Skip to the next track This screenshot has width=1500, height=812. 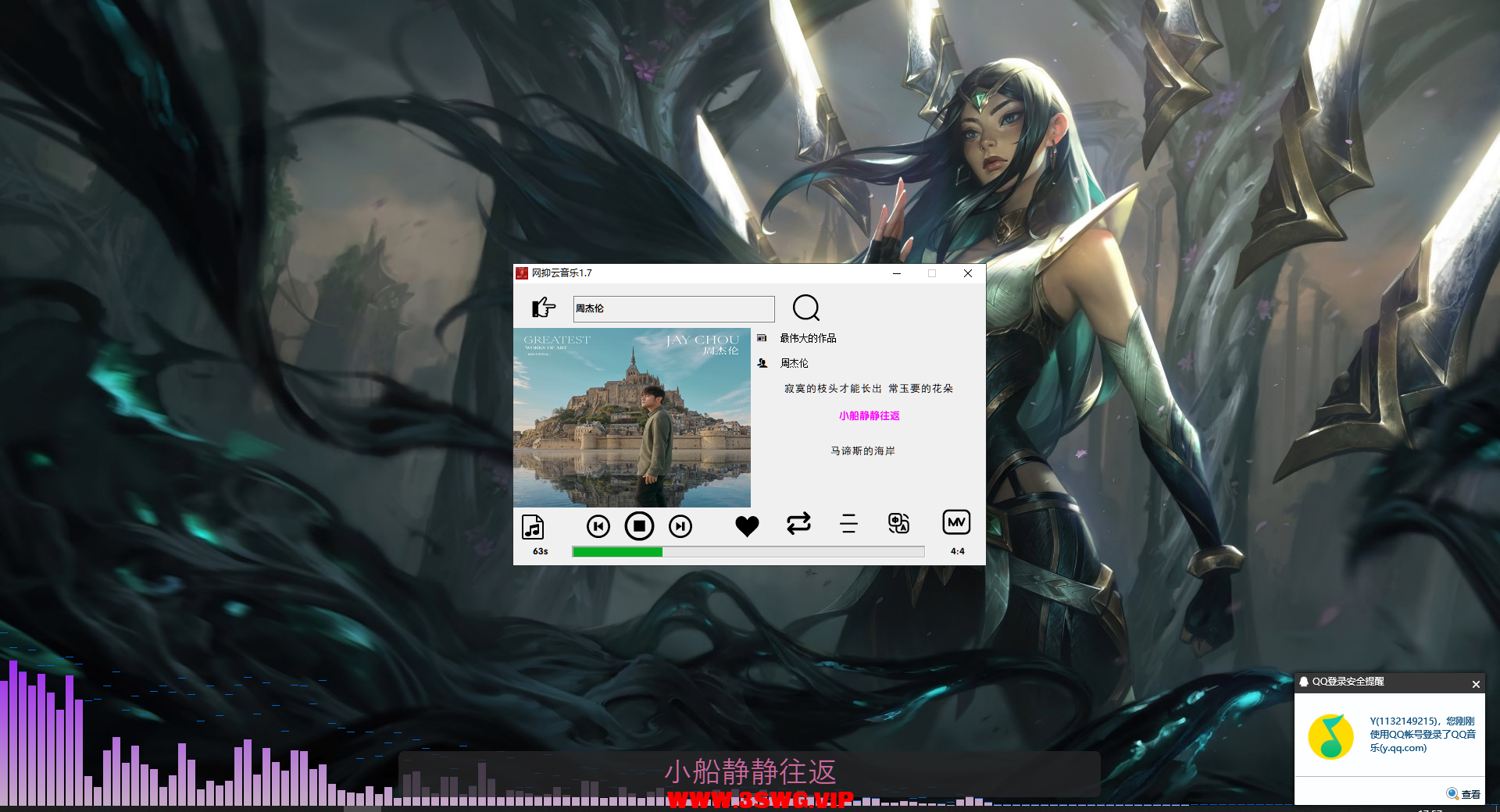click(680, 526)
